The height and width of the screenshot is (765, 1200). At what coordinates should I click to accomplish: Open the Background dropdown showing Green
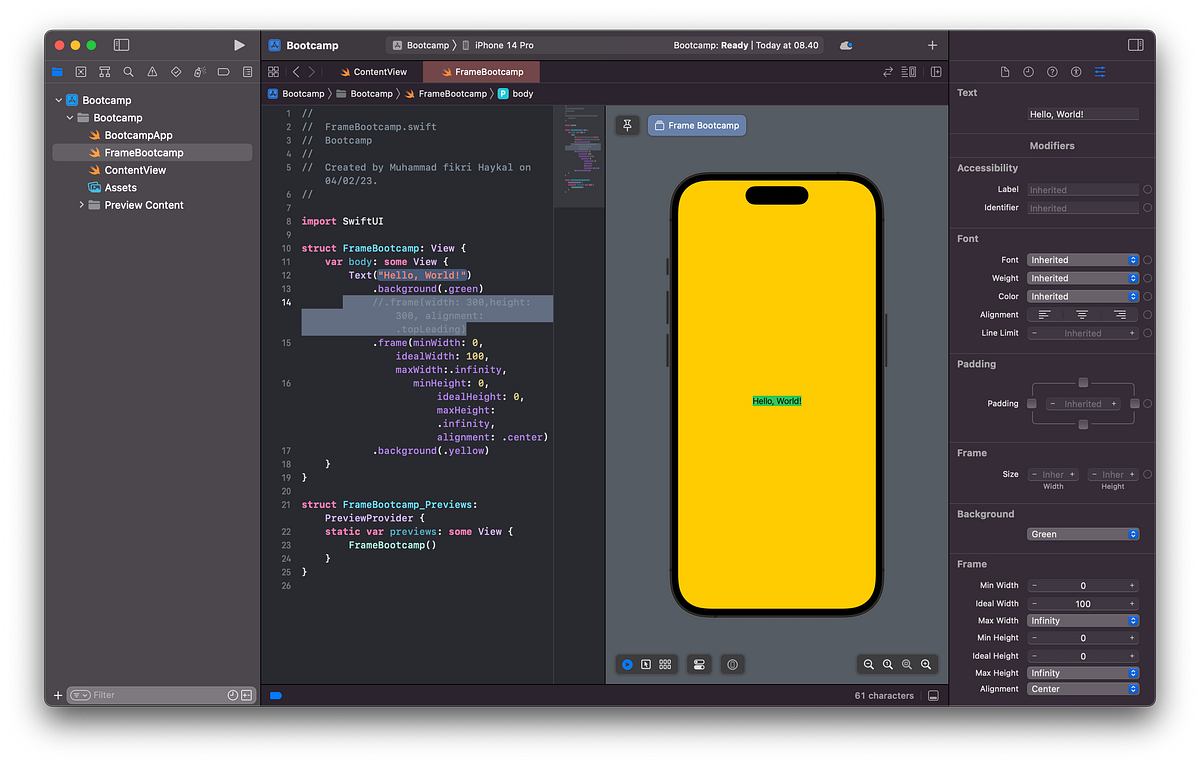pyautogui.click(x=1083, y=534)
